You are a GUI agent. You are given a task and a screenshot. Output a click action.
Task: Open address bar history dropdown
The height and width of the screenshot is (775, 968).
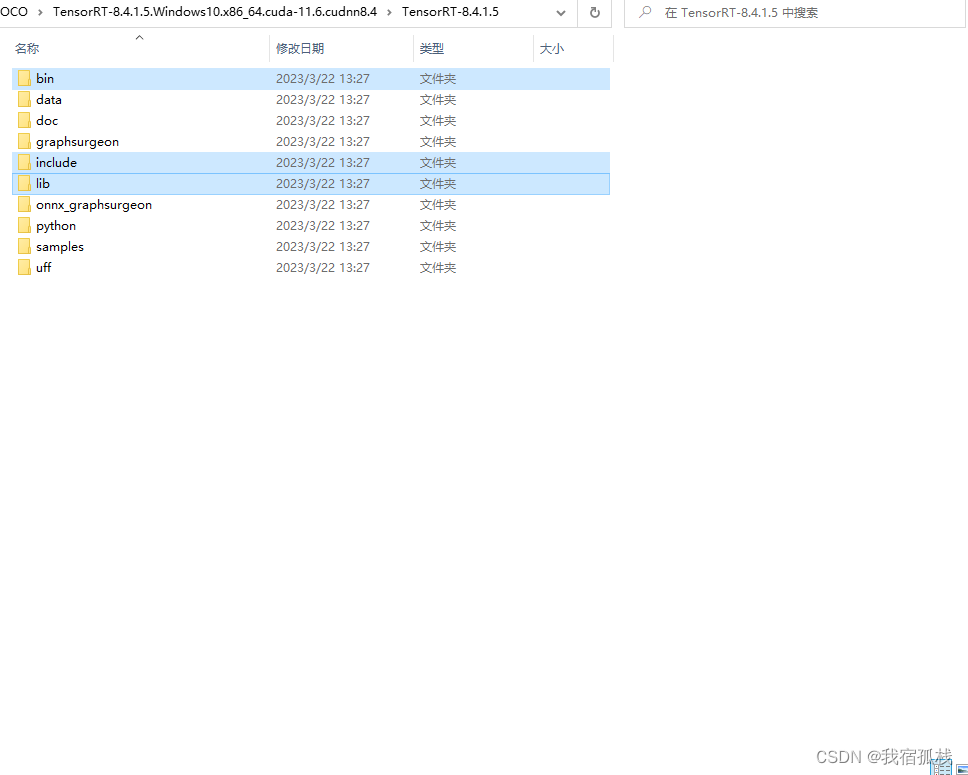click(x=561, y=12)
